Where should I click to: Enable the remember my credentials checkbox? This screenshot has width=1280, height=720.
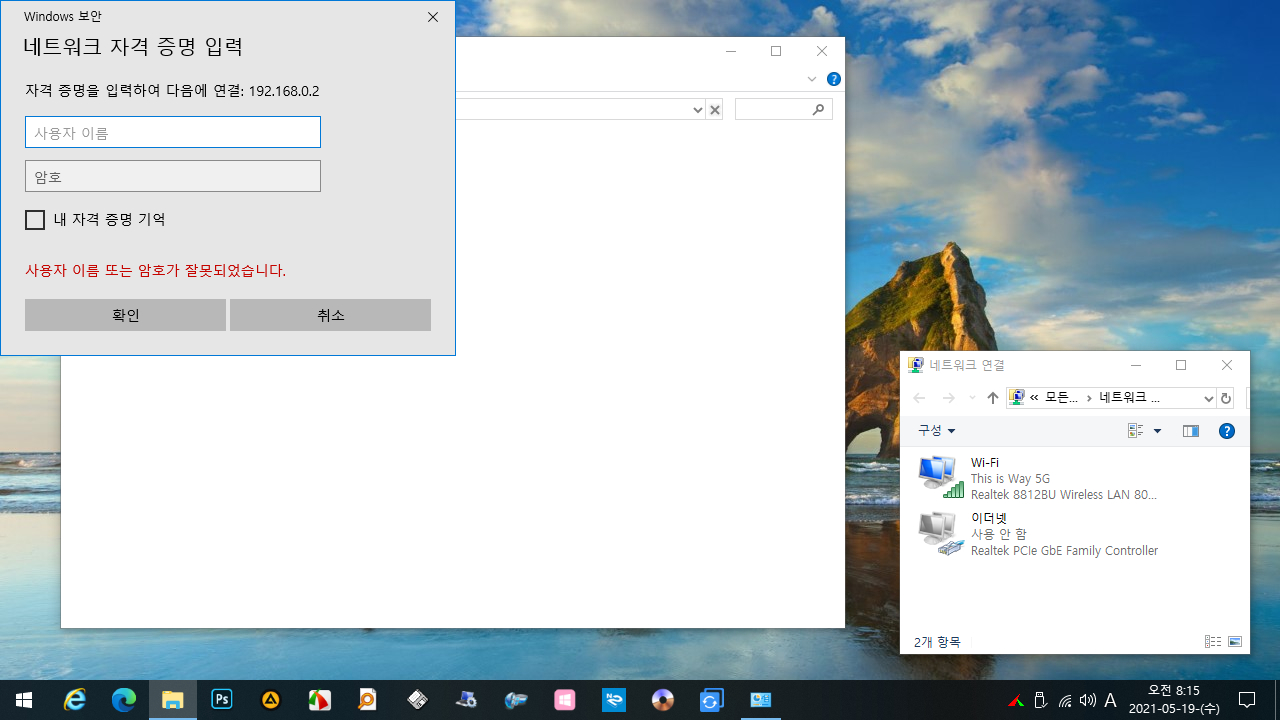35,220
